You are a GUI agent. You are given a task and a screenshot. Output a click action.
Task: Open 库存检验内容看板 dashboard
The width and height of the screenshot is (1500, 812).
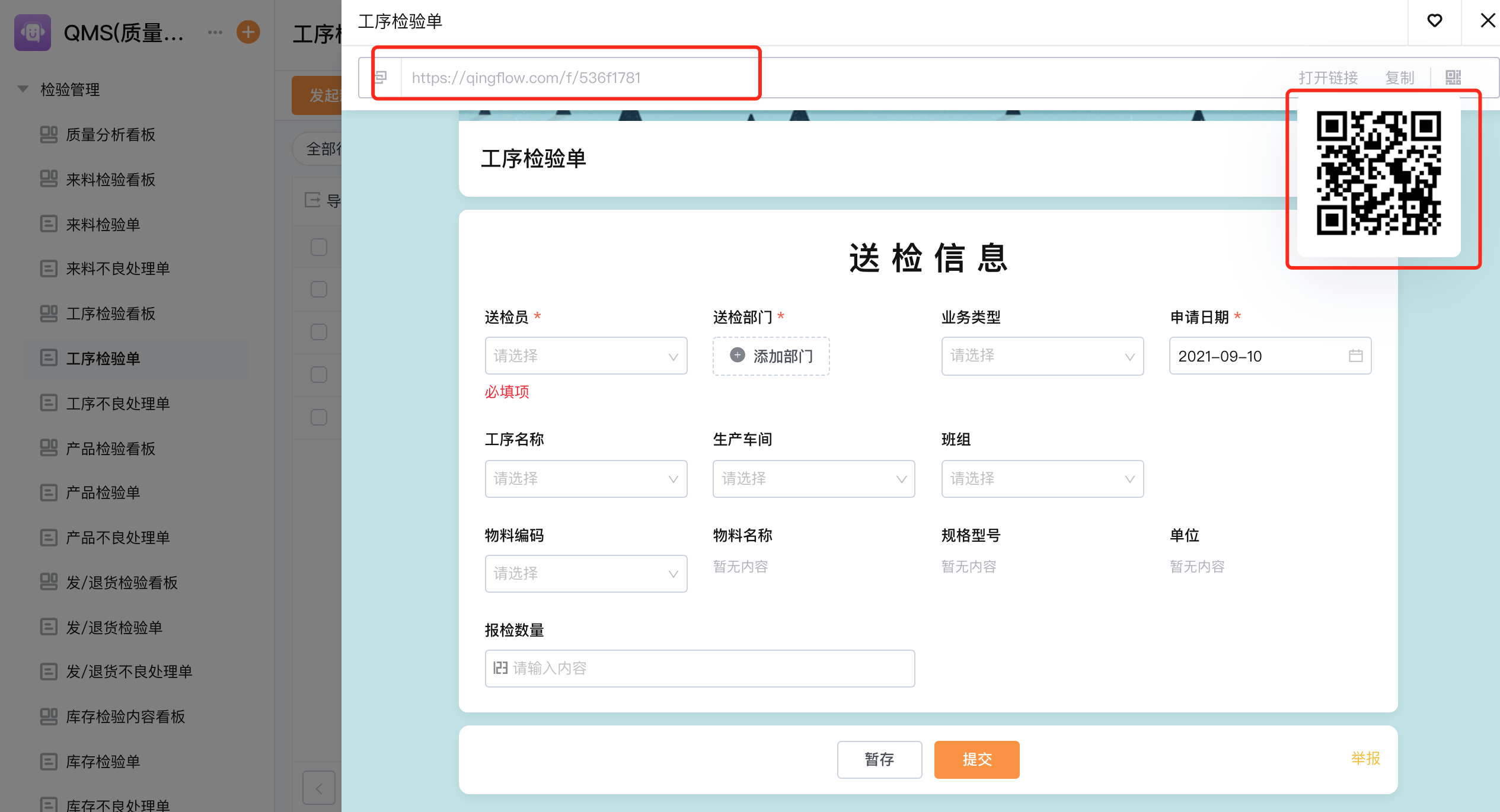click(126, 717)
